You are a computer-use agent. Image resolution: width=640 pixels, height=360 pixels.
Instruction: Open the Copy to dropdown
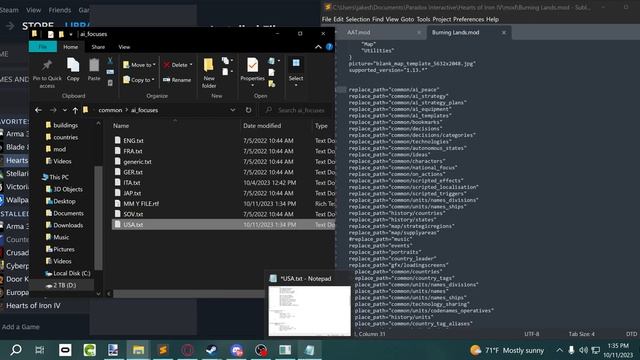138,80
